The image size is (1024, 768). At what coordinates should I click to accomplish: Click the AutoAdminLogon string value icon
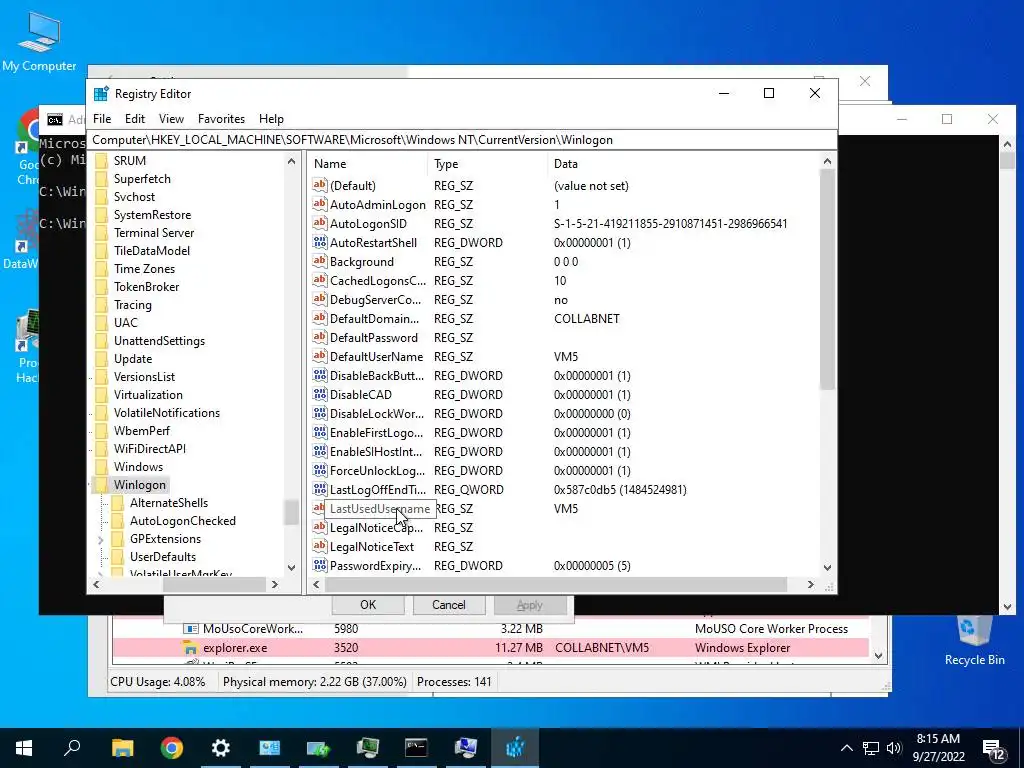319,204
